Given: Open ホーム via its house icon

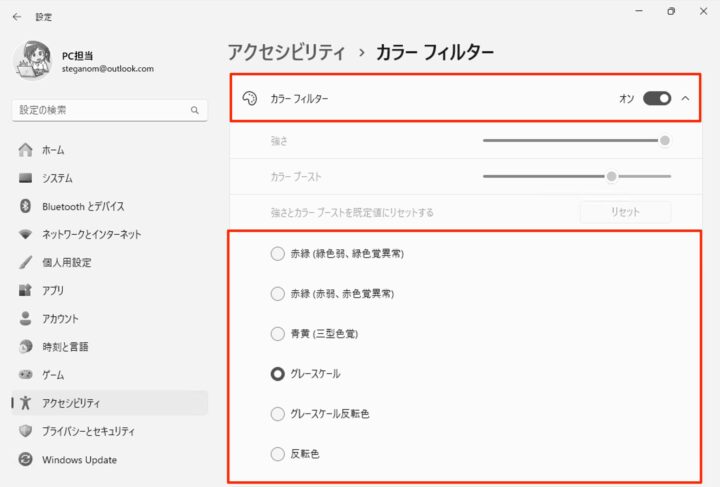Looking at the screenshot, I should [x=26, y=150].
